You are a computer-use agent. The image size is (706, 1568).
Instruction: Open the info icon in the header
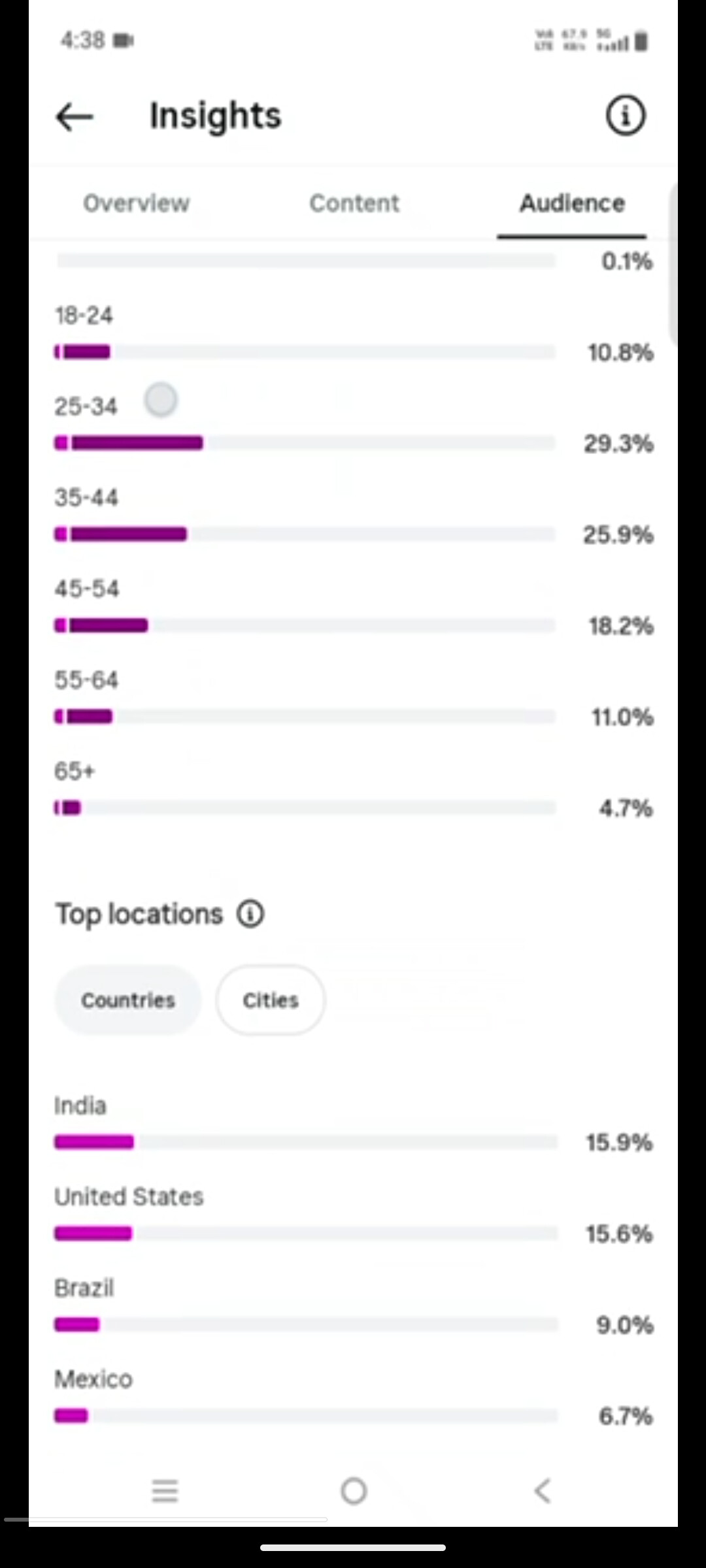tap(625, 116)
